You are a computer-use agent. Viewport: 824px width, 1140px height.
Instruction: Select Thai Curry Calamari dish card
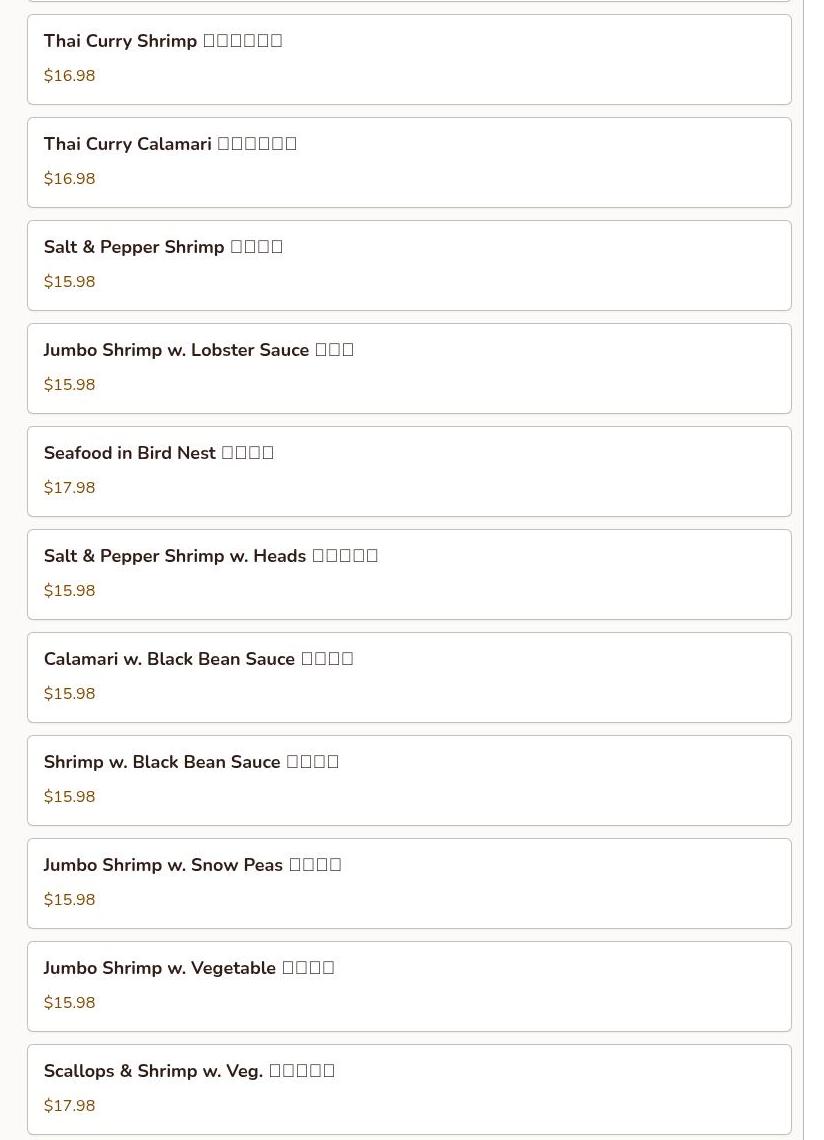(409, 163)
